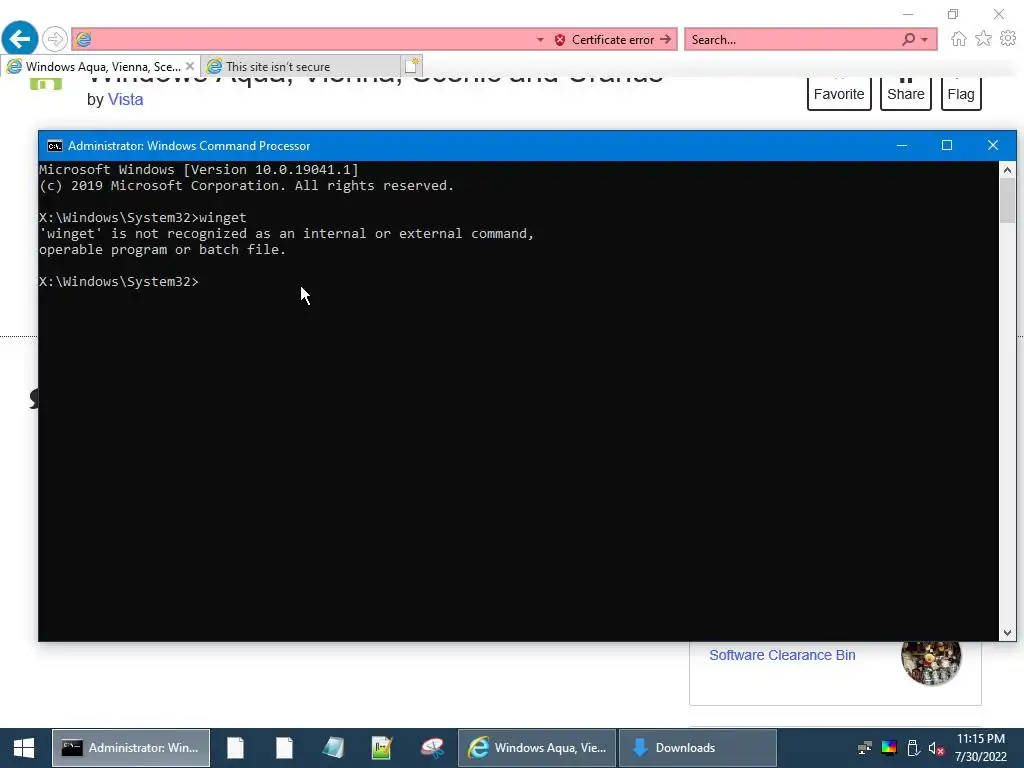Open a new browser tab

(412, 66)
